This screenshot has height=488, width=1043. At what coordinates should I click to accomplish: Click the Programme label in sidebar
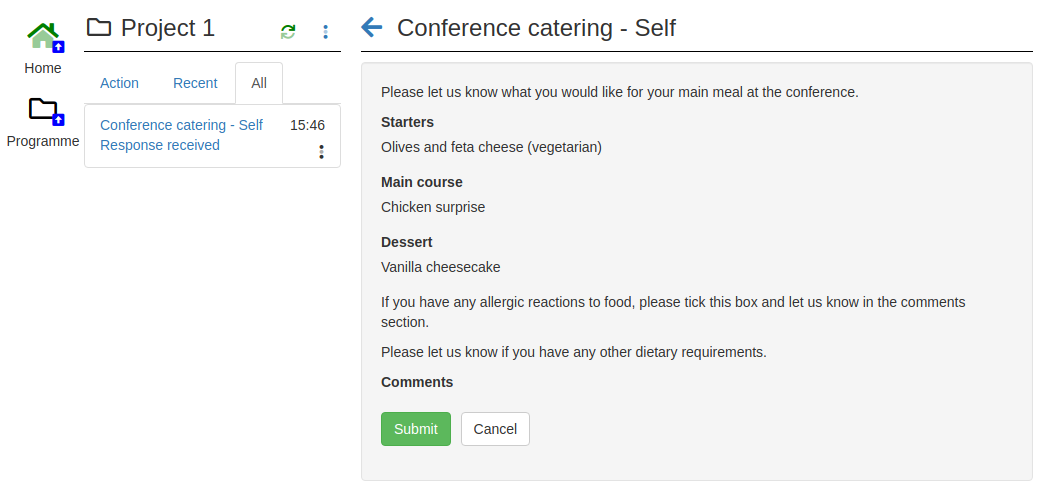coord(43,141)
